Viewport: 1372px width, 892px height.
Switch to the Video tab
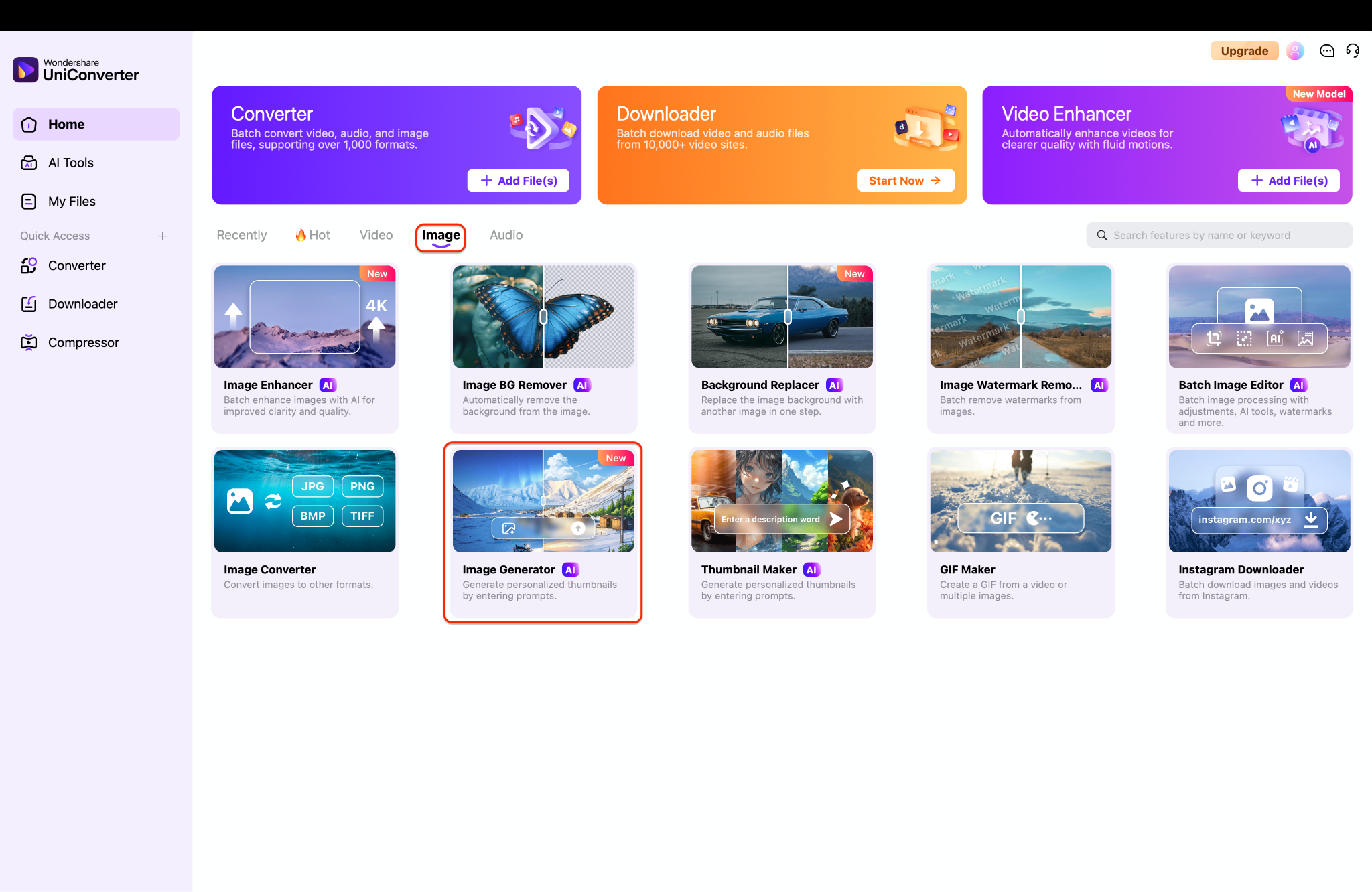click(376, 235)
